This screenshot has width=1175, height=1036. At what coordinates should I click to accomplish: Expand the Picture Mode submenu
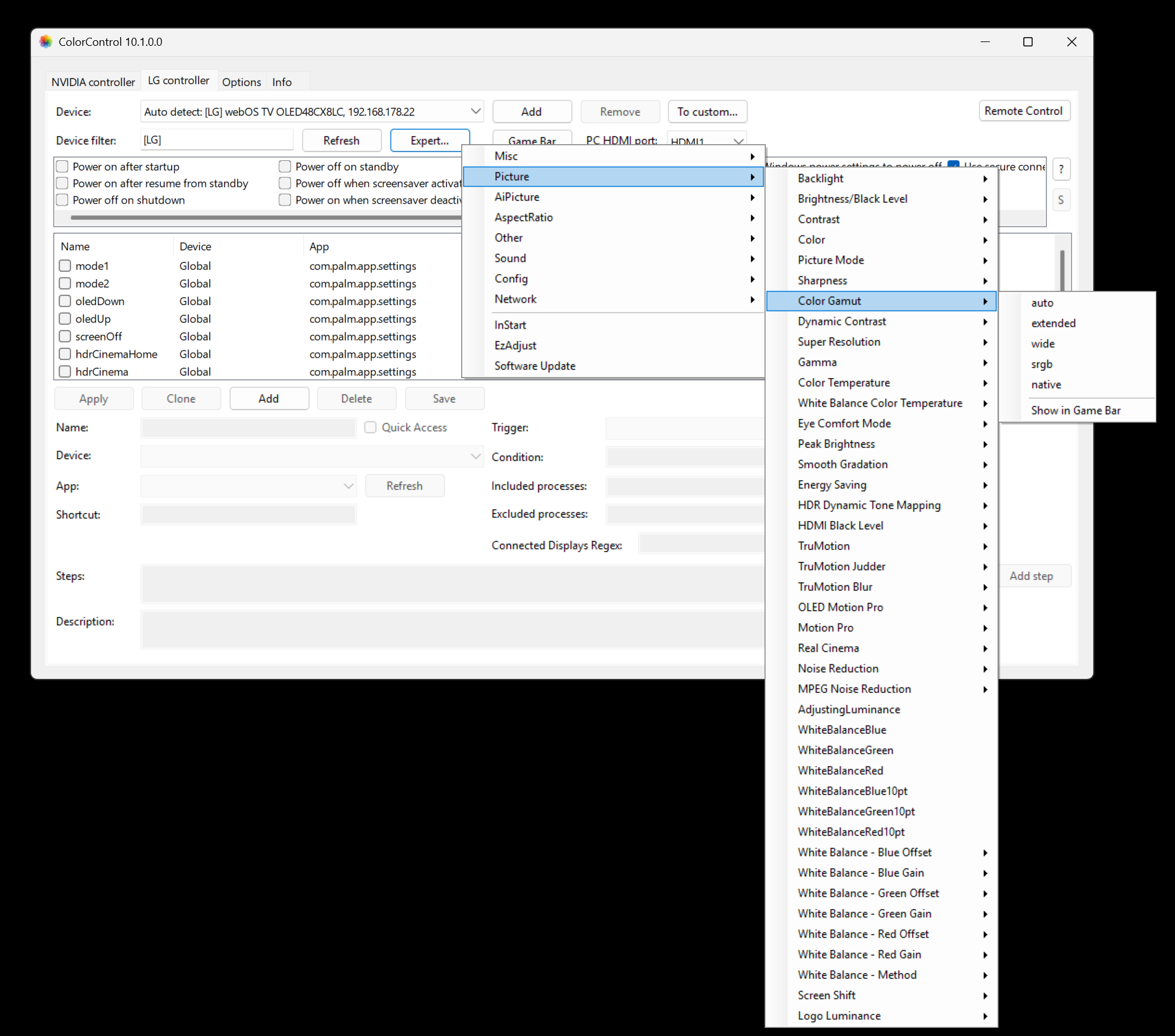[882, 260]
